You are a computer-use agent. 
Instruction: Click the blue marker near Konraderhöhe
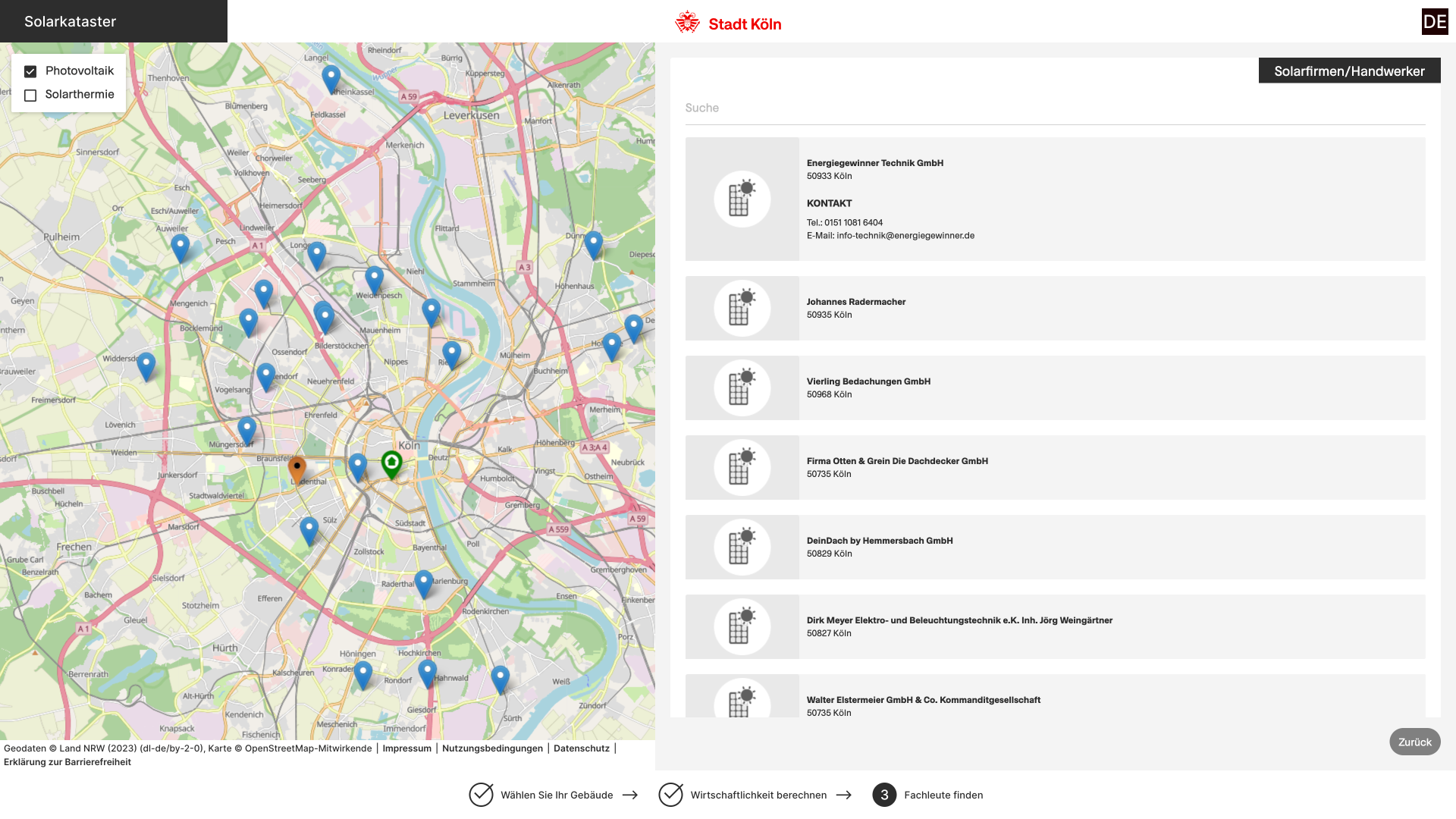[x=363, y=675]
